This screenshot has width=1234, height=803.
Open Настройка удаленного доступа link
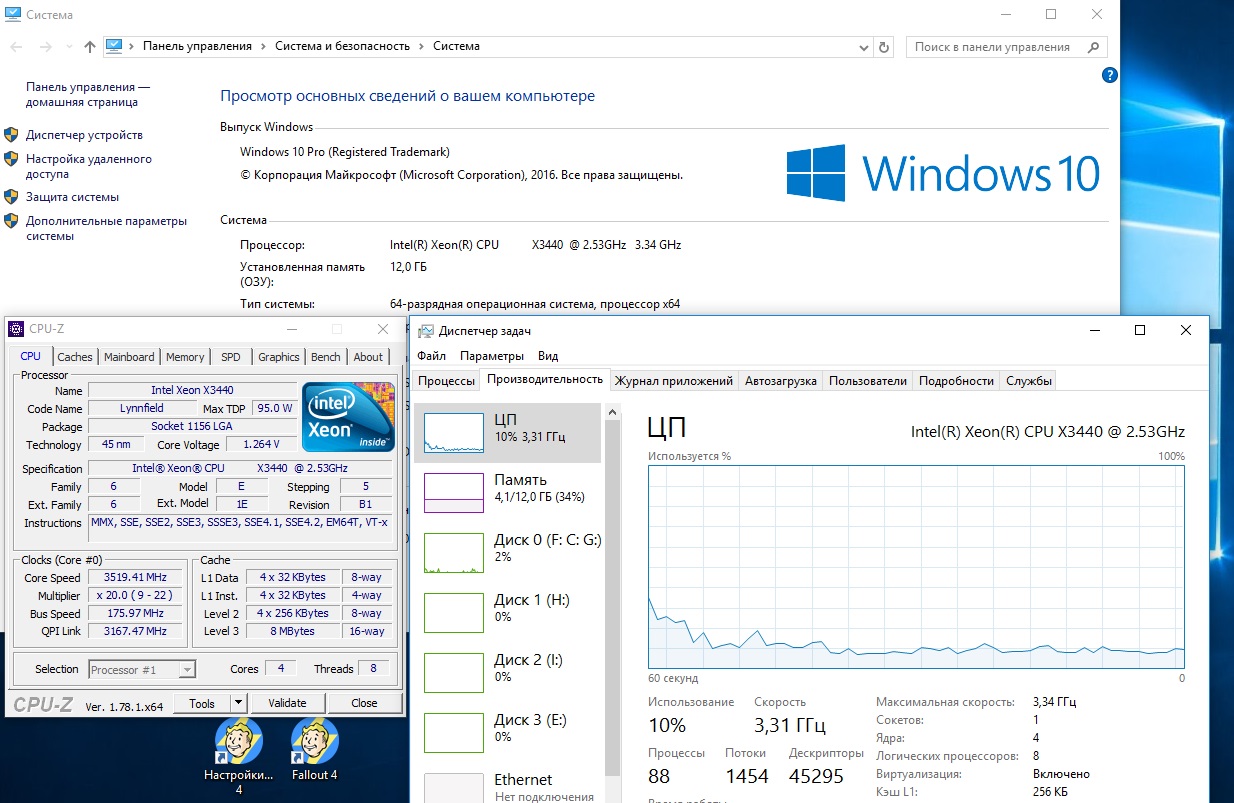89,166
